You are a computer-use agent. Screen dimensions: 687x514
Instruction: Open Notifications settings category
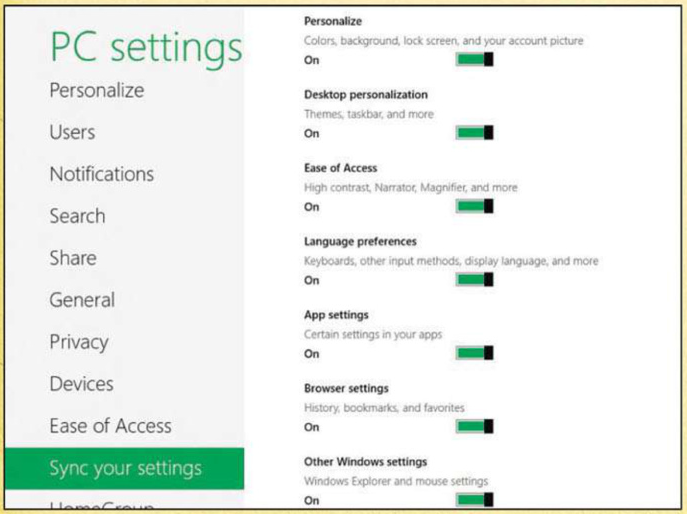(102, 174)
